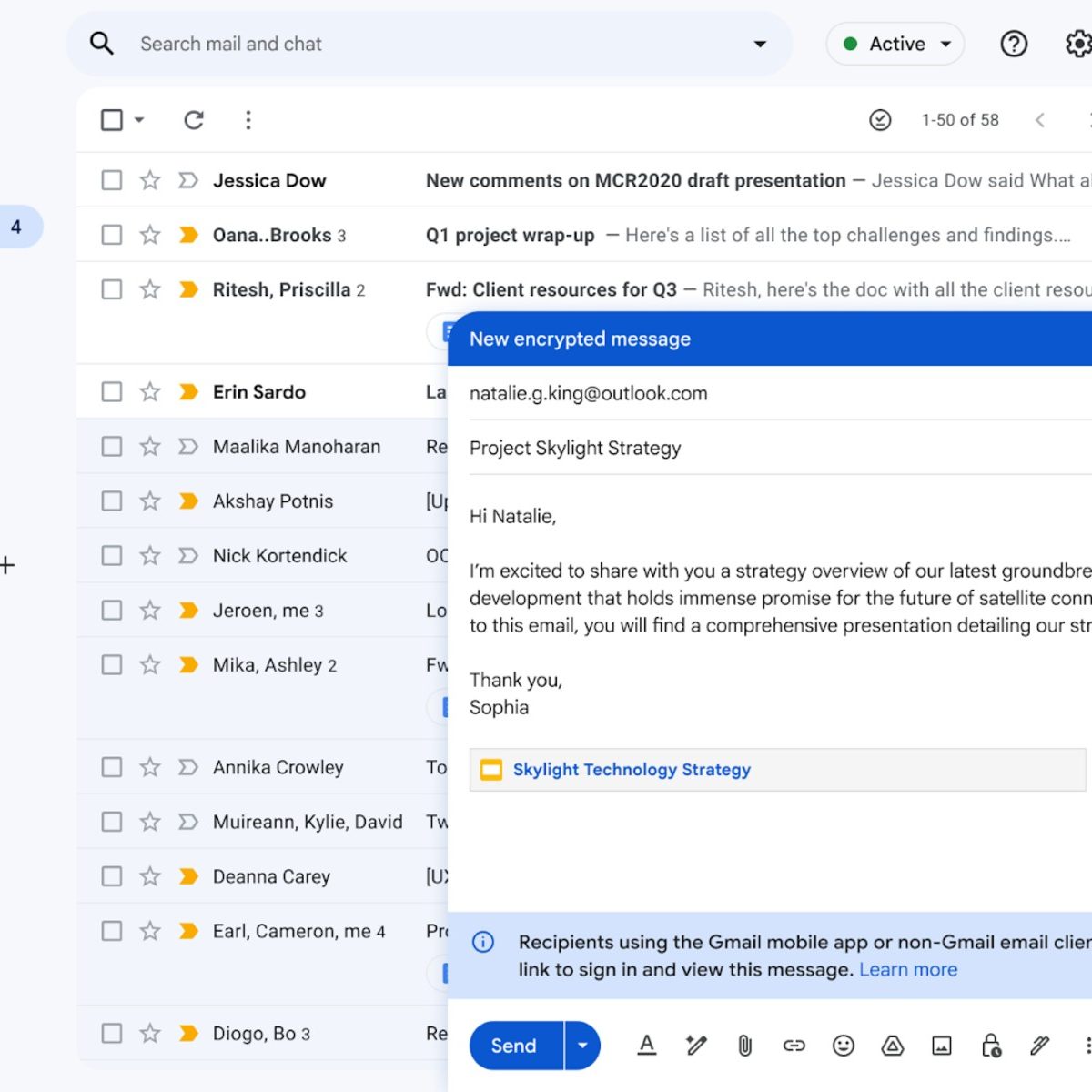Open the emoji picker

coord(844,1046)
